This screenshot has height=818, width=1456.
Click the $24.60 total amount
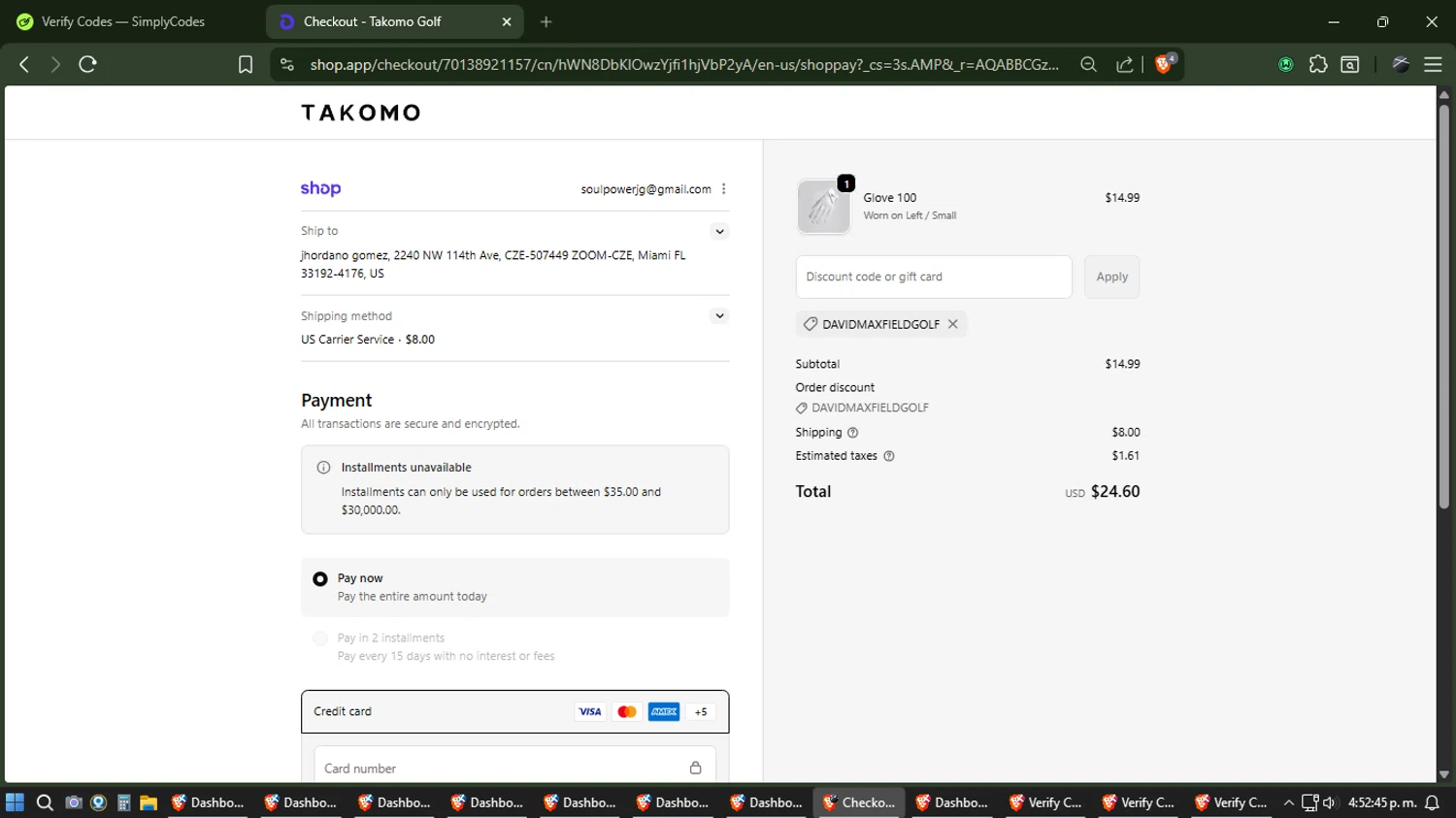[1115, 492]
